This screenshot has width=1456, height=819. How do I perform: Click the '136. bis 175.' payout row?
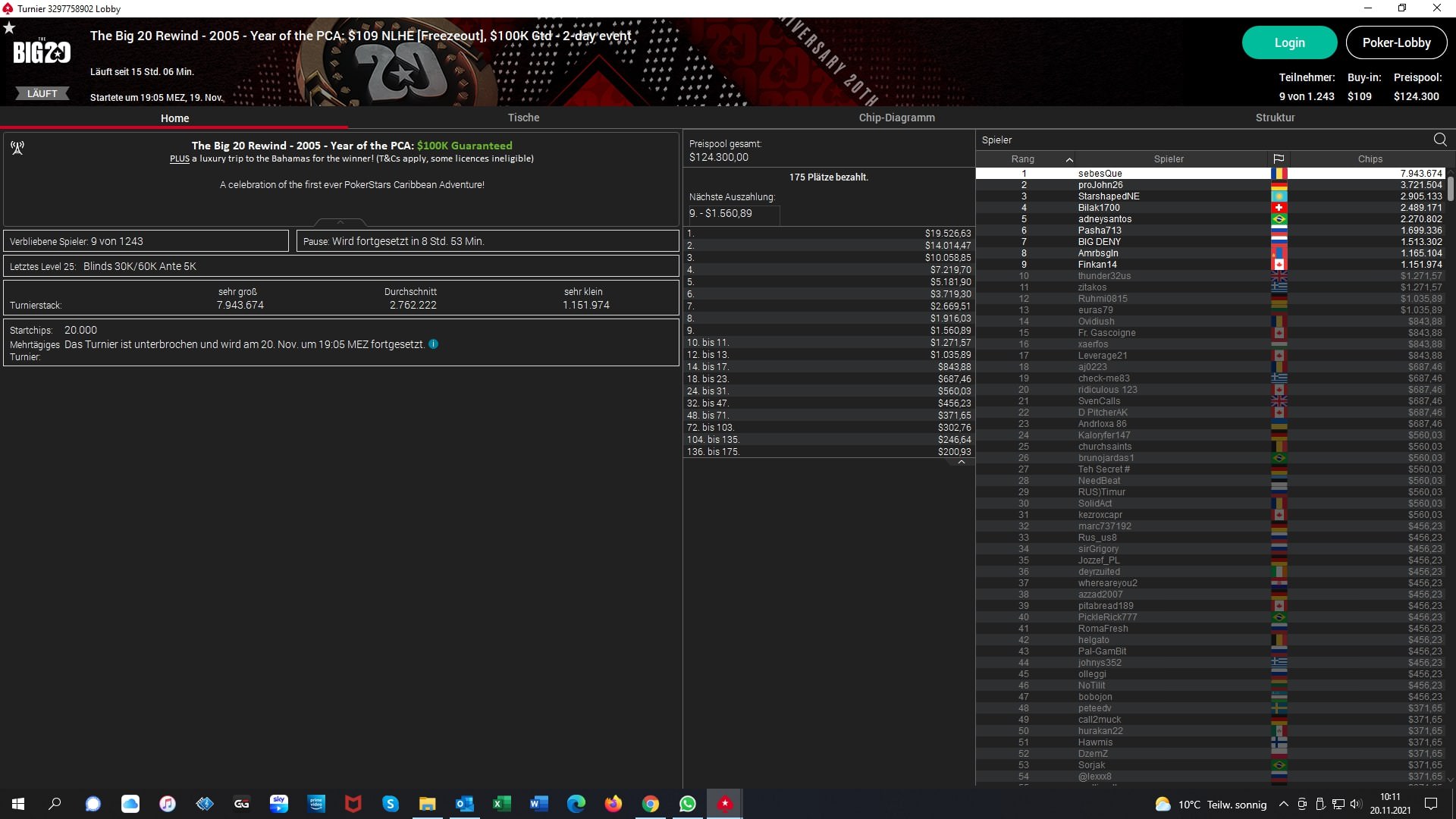pyautogui.click(x=829, y=452)
